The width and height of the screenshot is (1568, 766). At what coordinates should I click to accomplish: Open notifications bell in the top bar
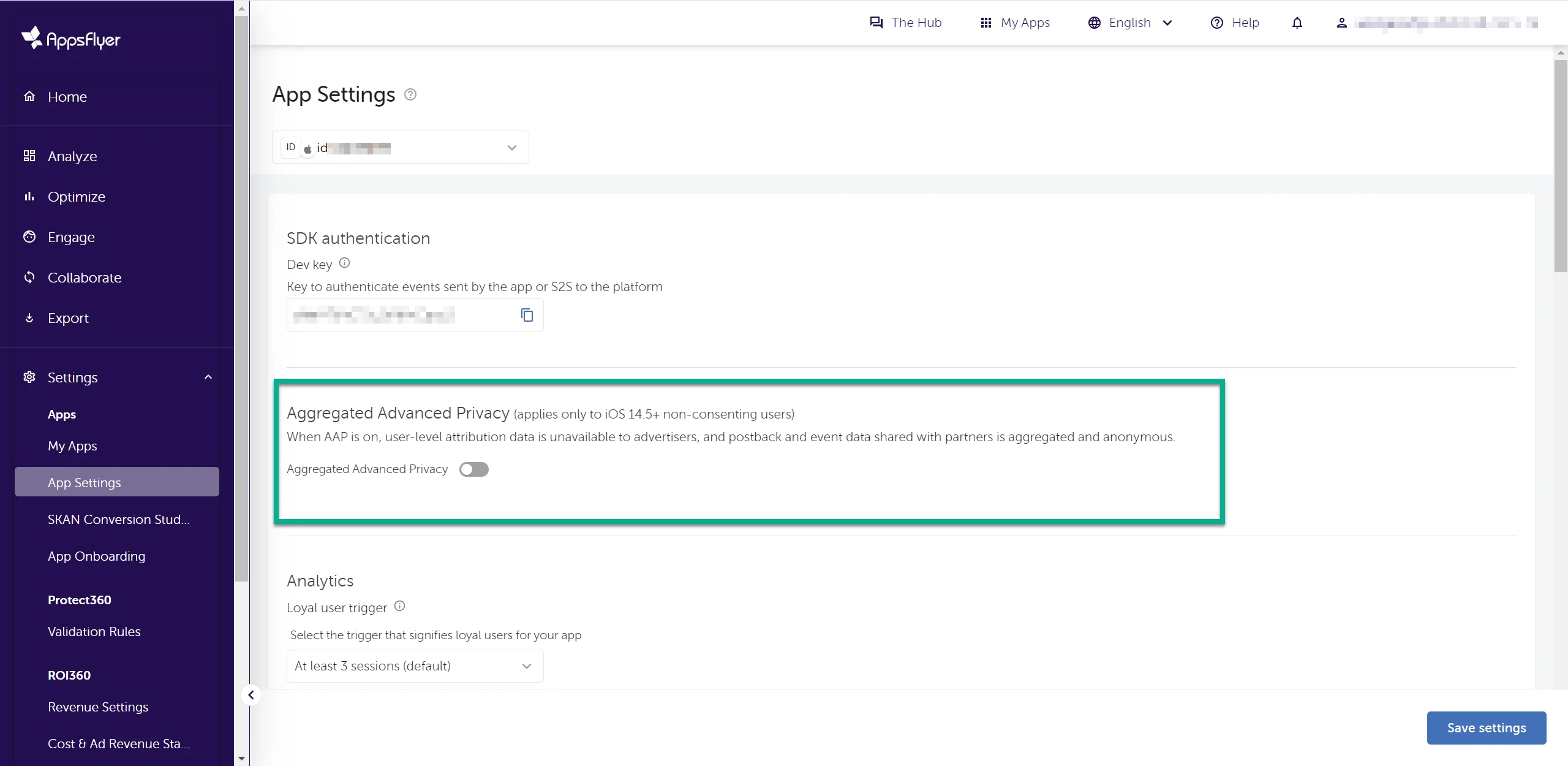pyautogui.click(x=1297, y=23)
